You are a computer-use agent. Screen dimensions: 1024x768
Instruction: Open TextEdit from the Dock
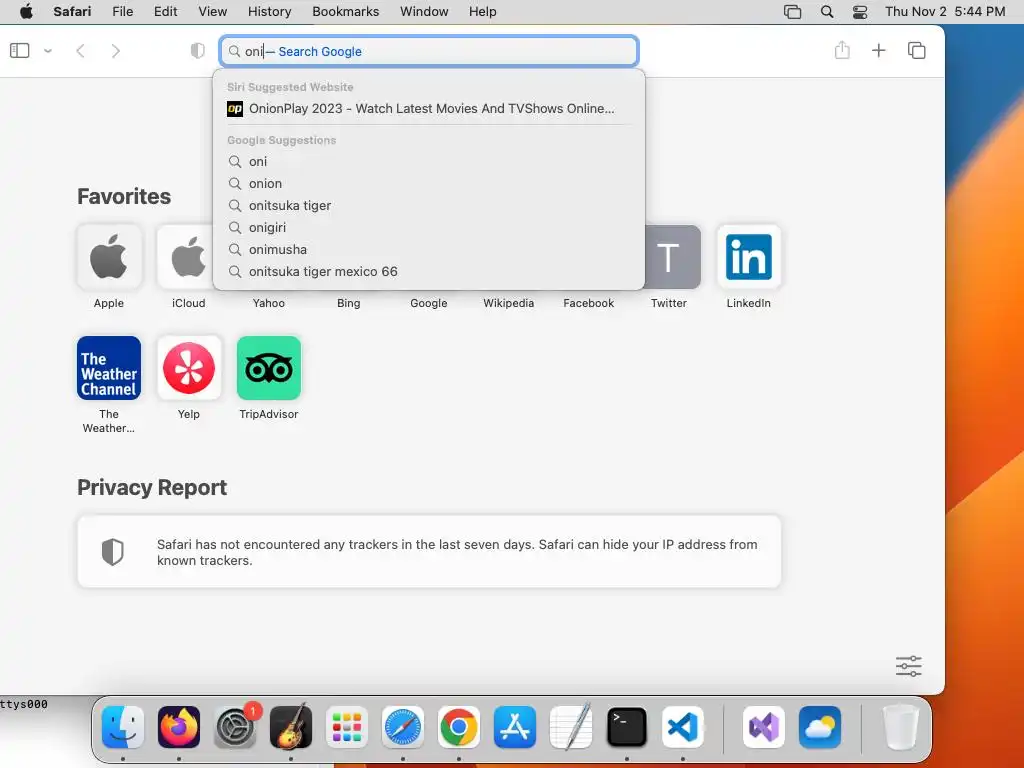click(x=571, y=727)
